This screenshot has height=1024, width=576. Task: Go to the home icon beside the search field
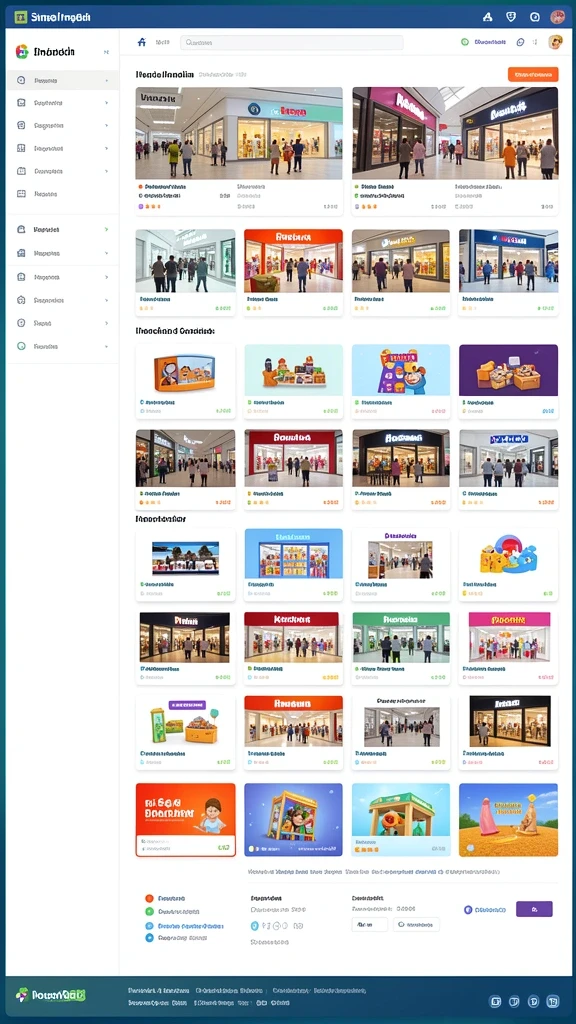142,42
